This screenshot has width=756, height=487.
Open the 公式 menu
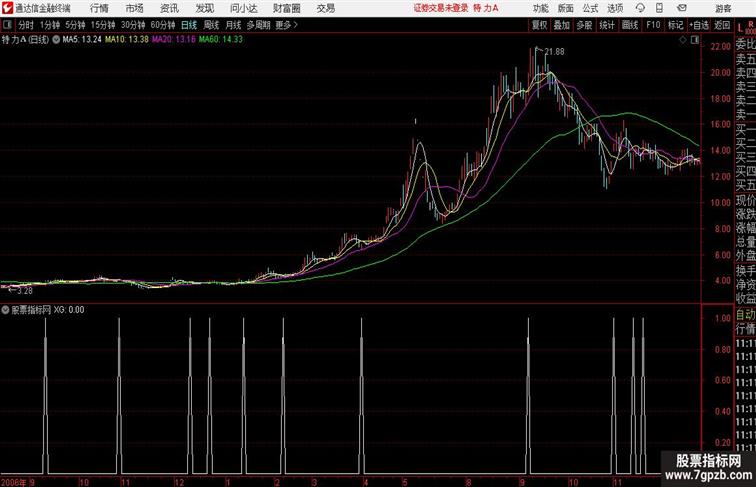point(590,8)
